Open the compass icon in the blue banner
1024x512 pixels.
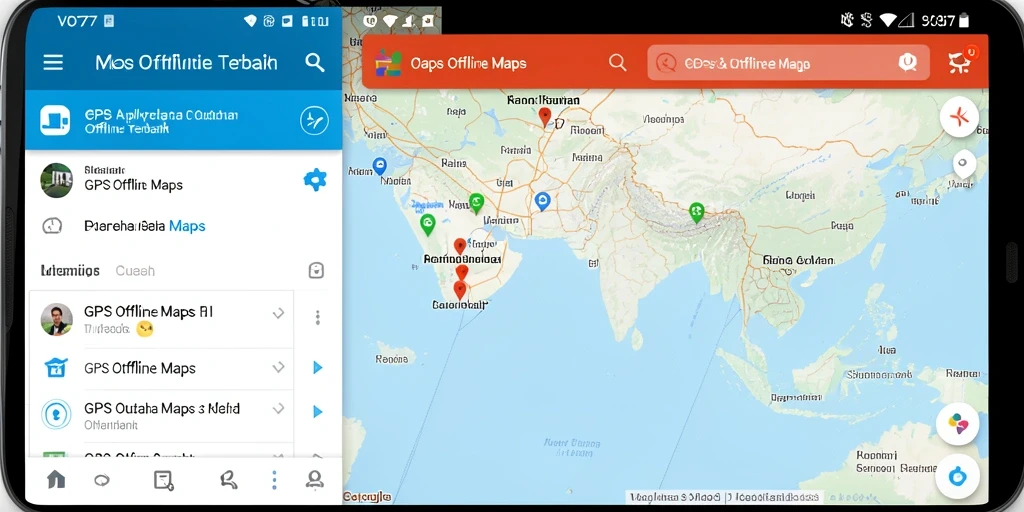click(314, 120)
